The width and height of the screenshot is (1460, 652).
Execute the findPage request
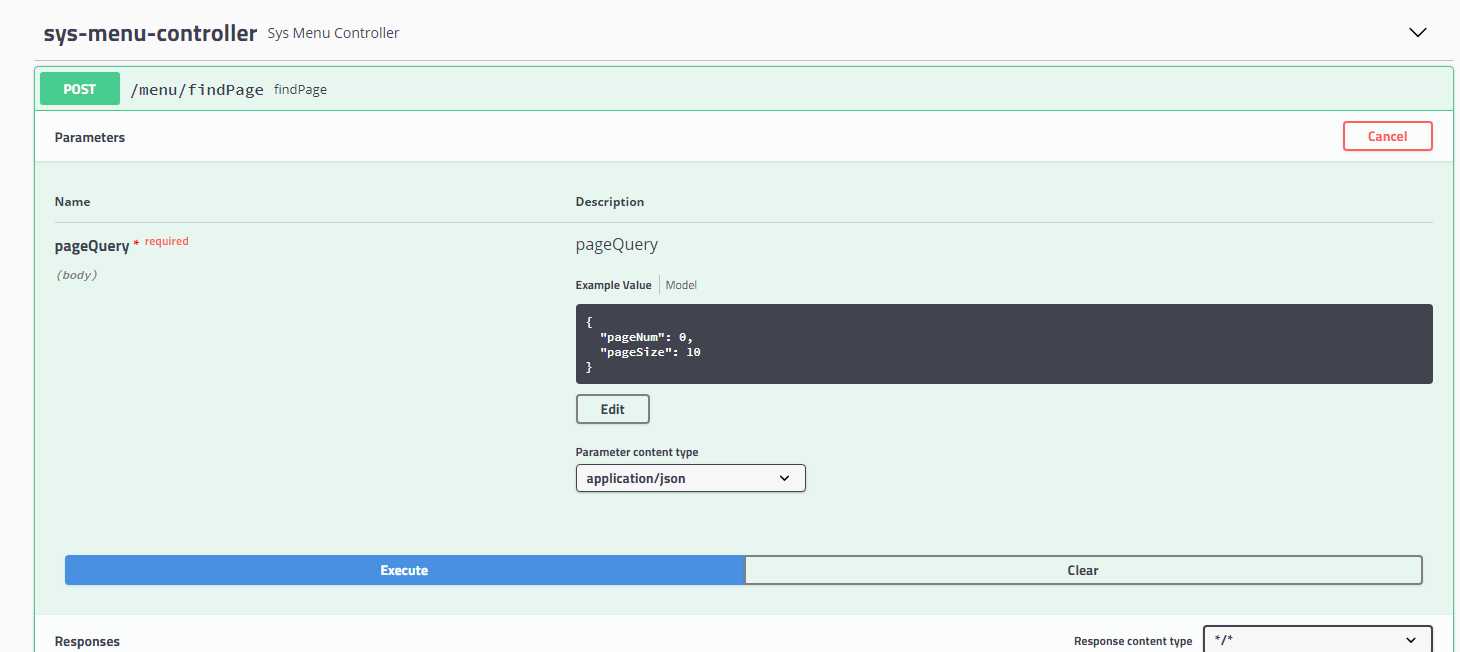(x=404, y=570)
